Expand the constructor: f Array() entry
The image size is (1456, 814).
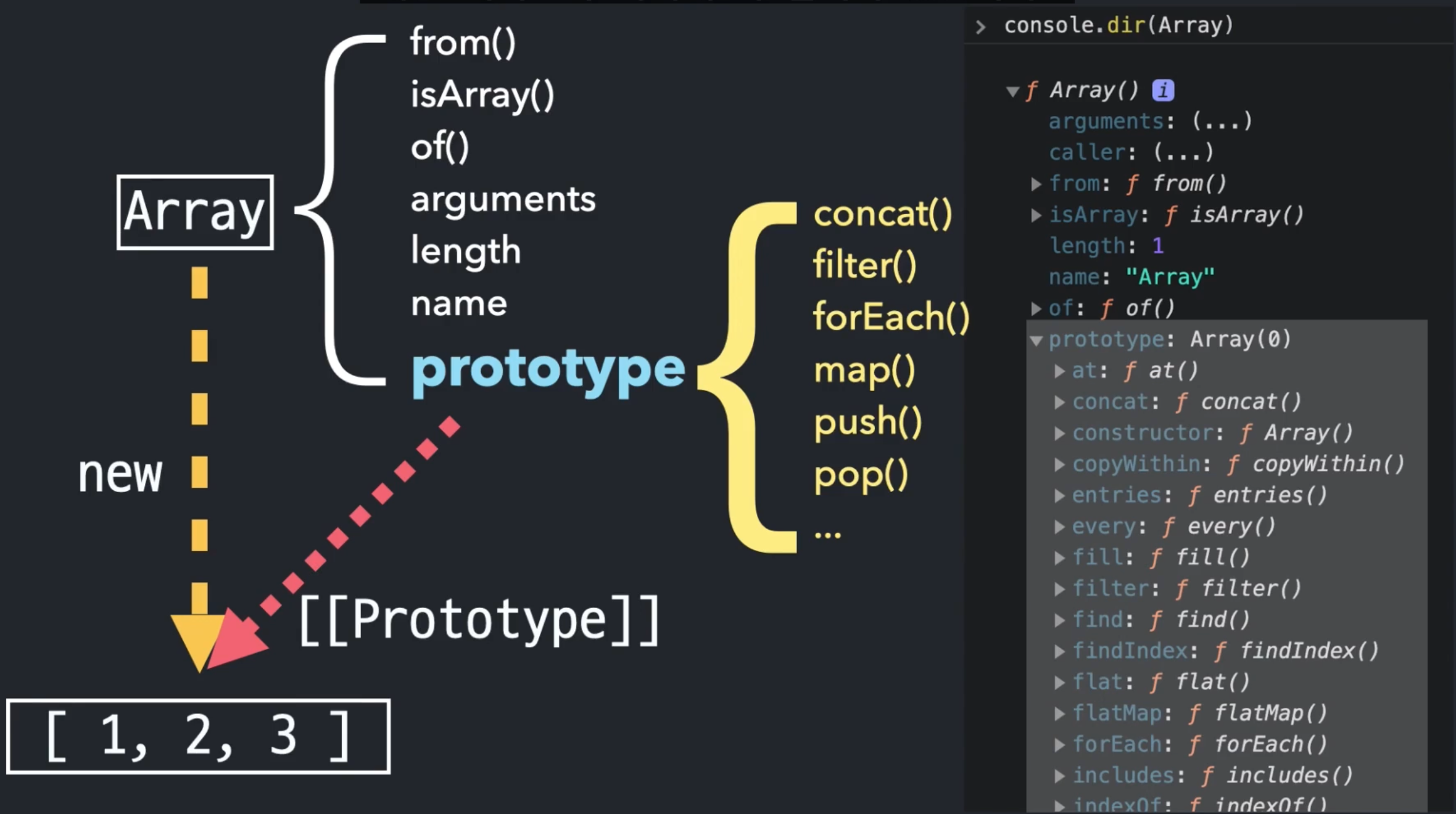(1060, 434)
